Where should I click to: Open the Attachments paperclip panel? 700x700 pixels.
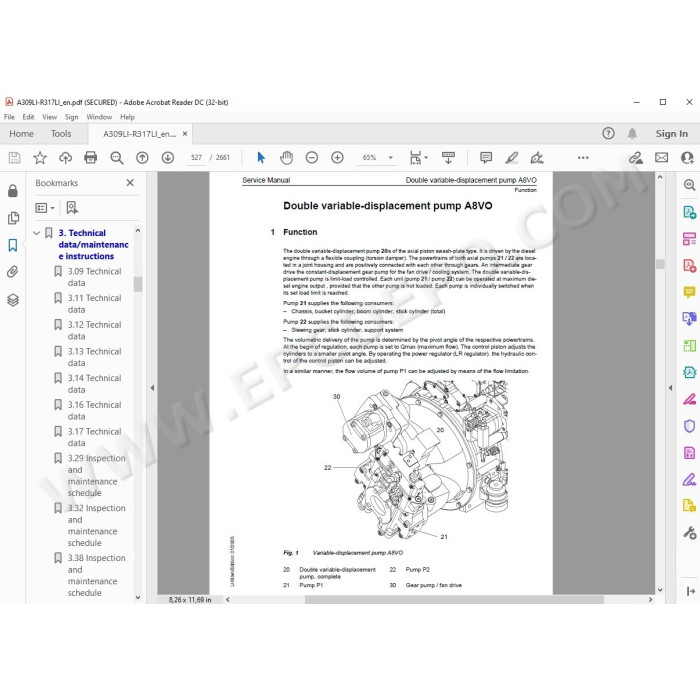point(12,272)
